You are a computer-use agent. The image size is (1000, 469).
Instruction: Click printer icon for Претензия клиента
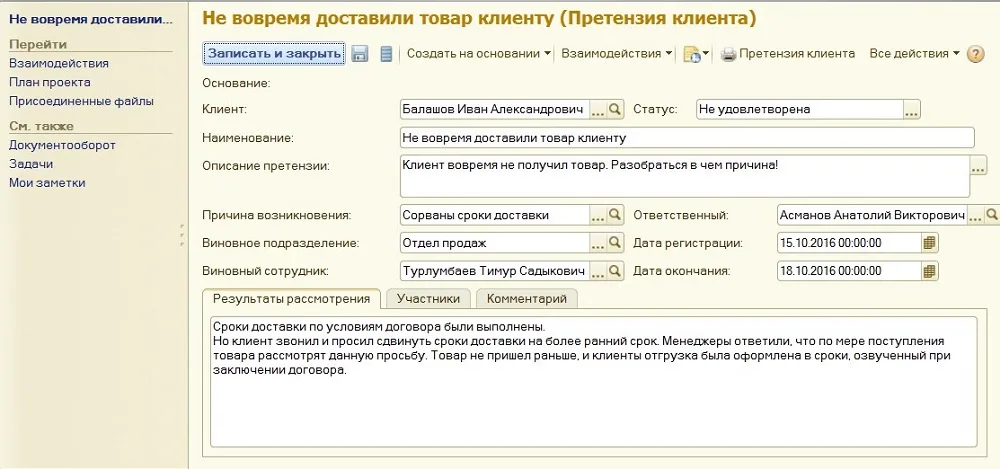pos(728,54)
